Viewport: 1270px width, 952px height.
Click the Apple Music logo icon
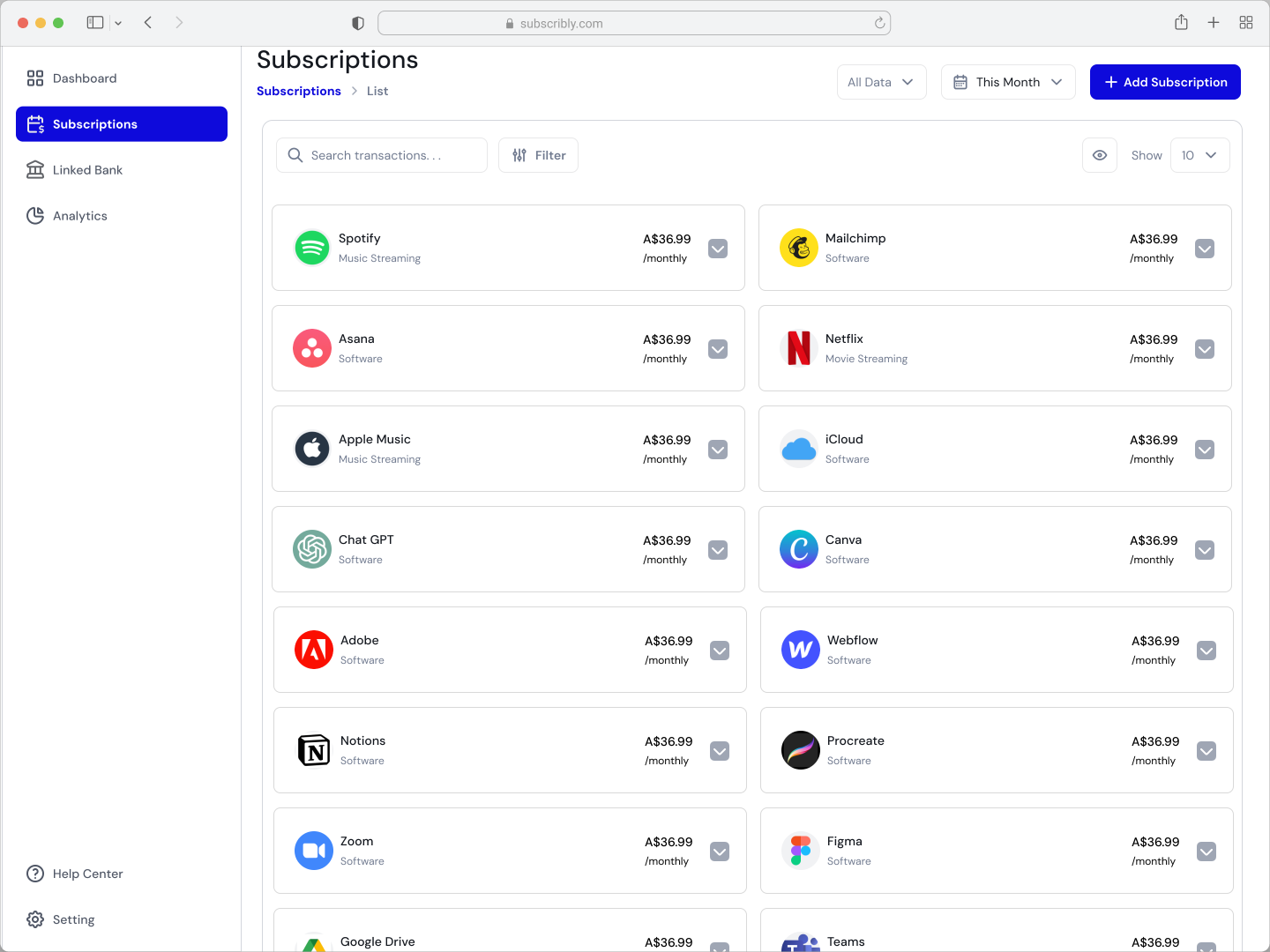[312, 449]
